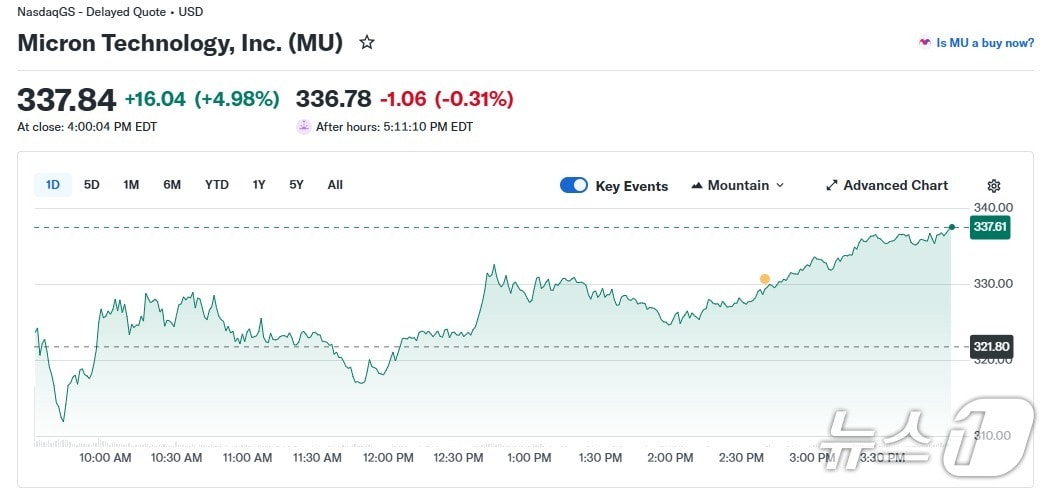Switch to the 5D range
The width and height of the screenshot is (1051, 493).
click(x=92, y=185)
